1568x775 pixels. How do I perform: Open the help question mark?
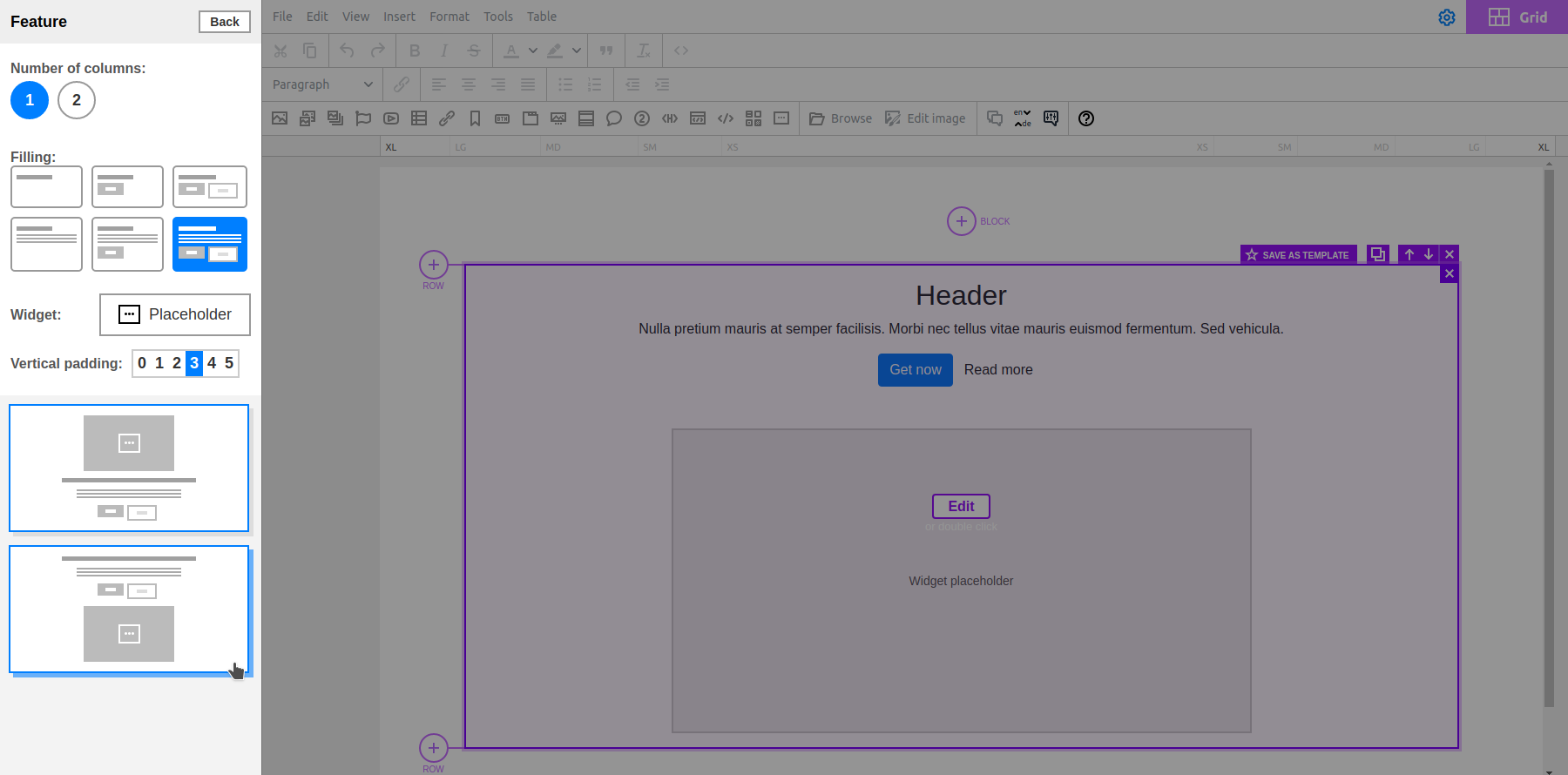click(1086, 118)
